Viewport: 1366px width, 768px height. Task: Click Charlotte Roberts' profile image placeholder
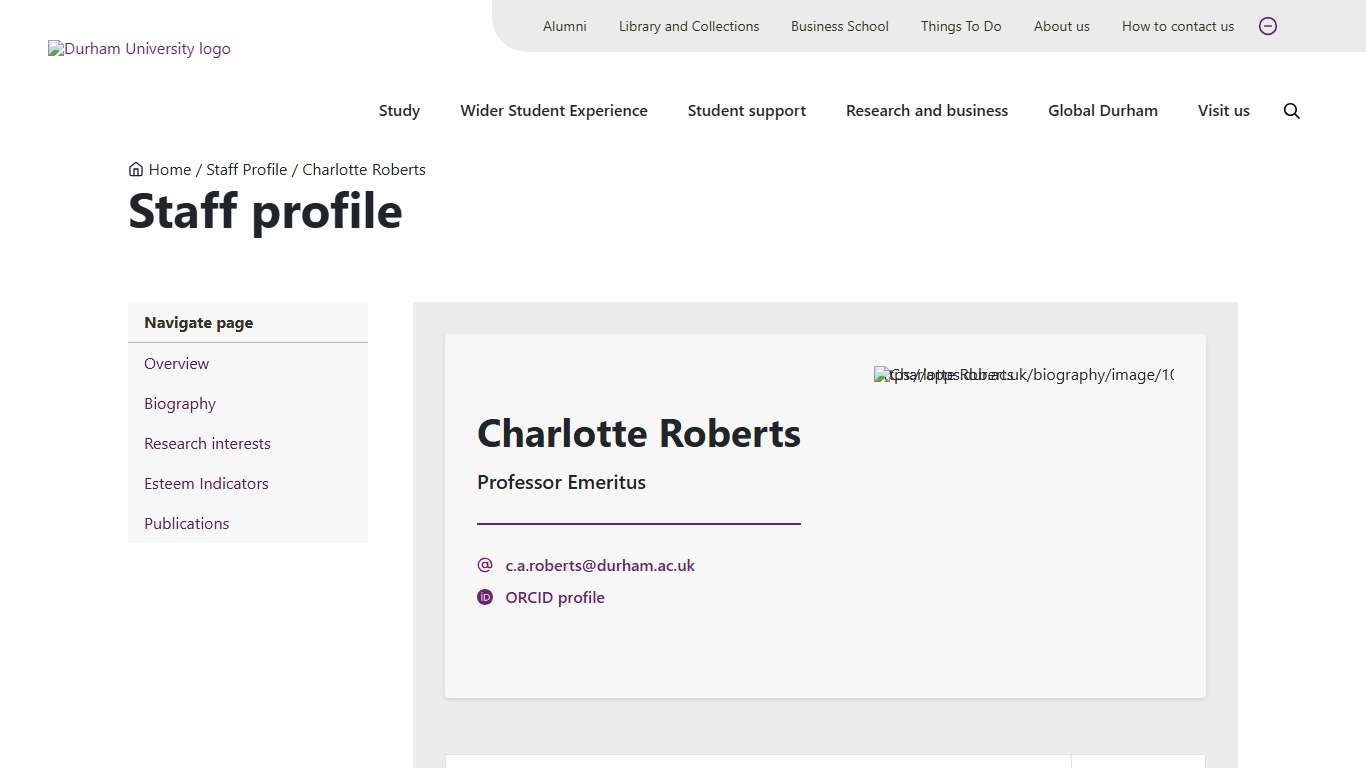tap(1022, 374)
